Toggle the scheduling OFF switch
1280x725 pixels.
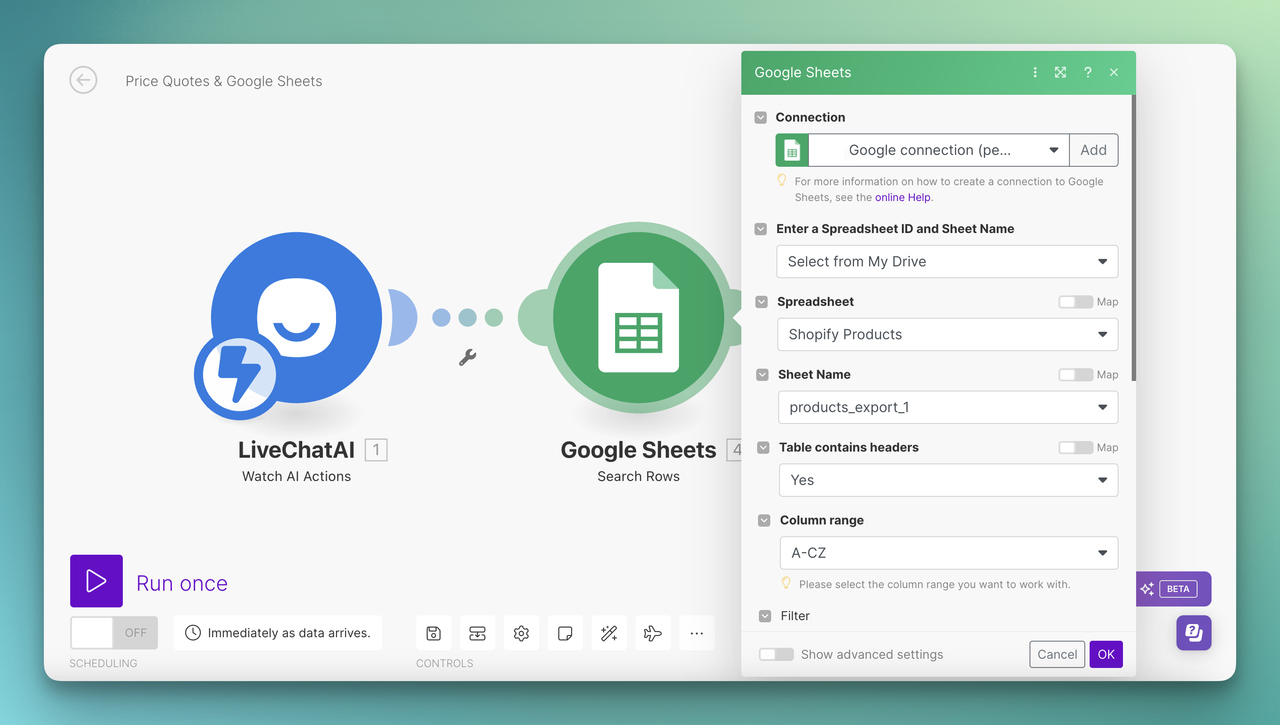(x=114, y=633)
